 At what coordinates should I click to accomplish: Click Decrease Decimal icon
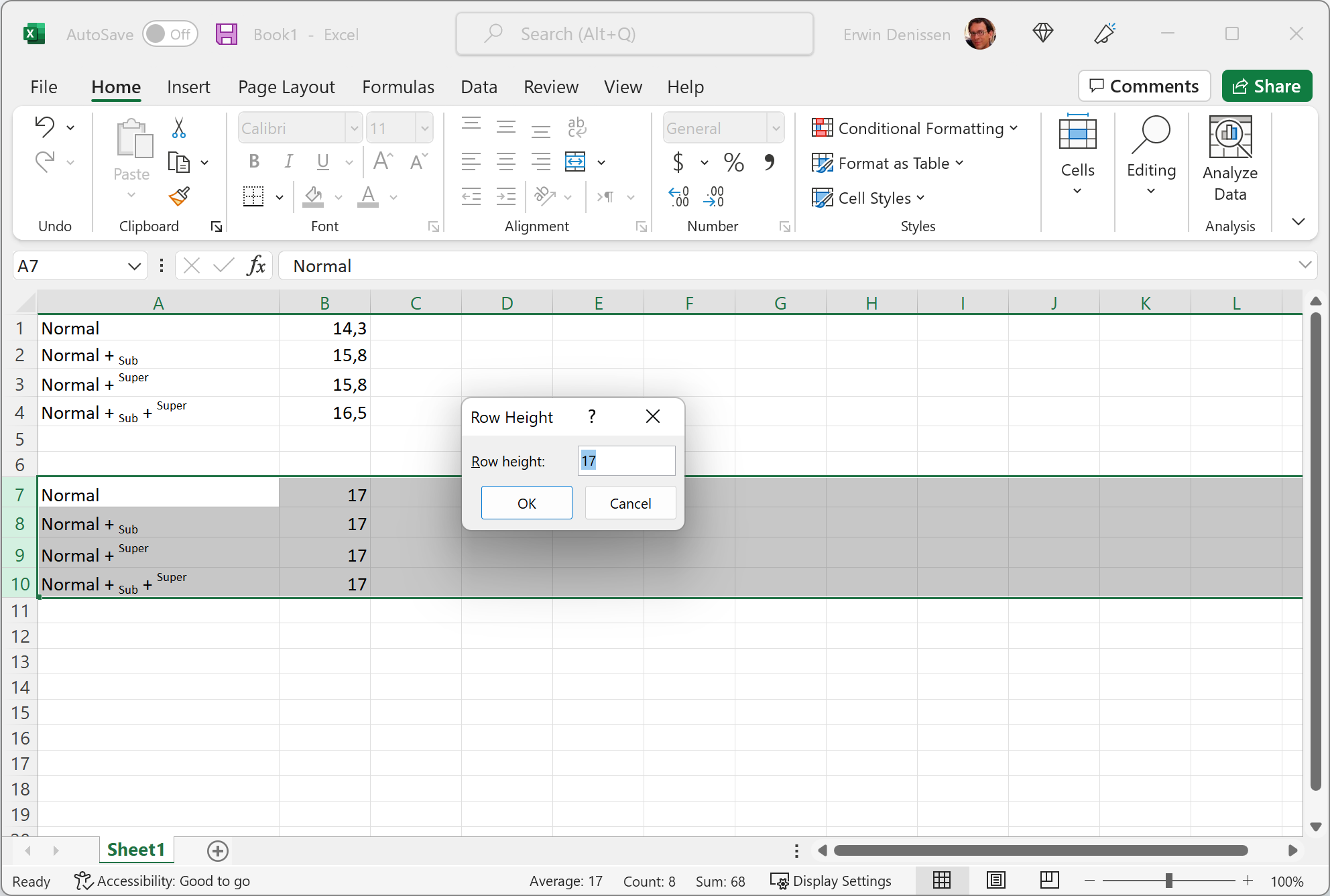pyautogui.click(x=714, y=196)
